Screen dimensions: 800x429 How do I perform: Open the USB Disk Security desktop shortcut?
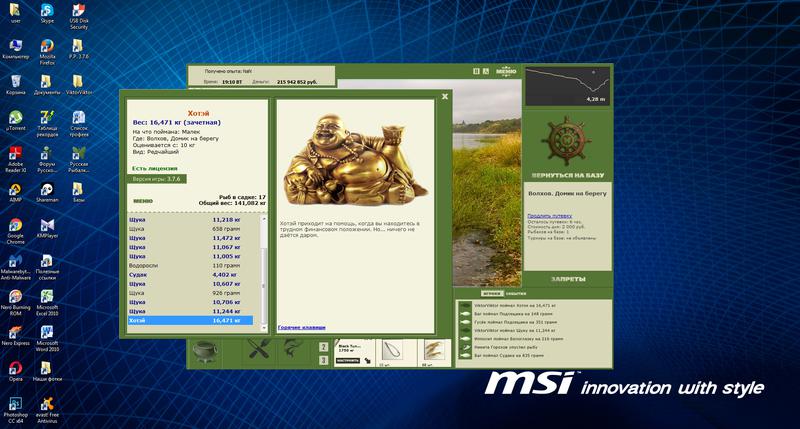click(79, 16)
